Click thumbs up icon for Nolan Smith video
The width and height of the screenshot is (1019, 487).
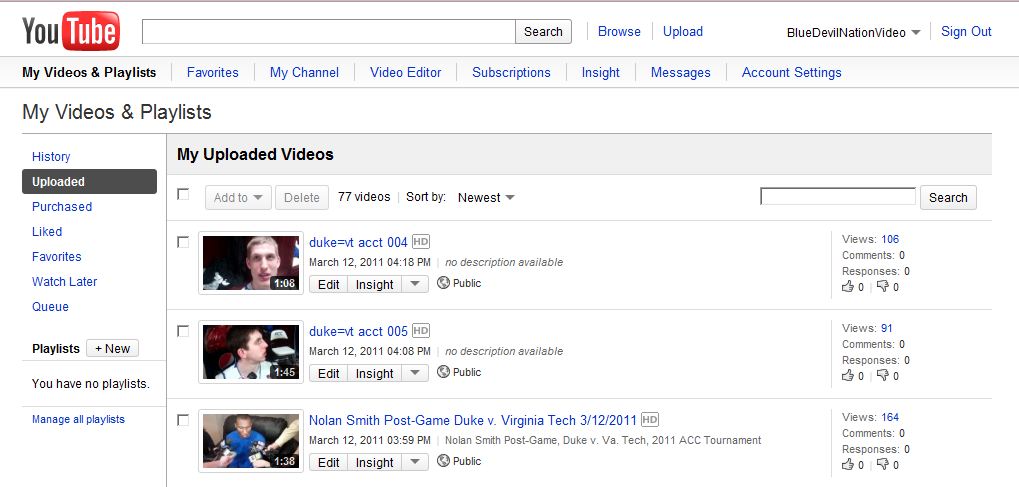[x=848, y=465]
